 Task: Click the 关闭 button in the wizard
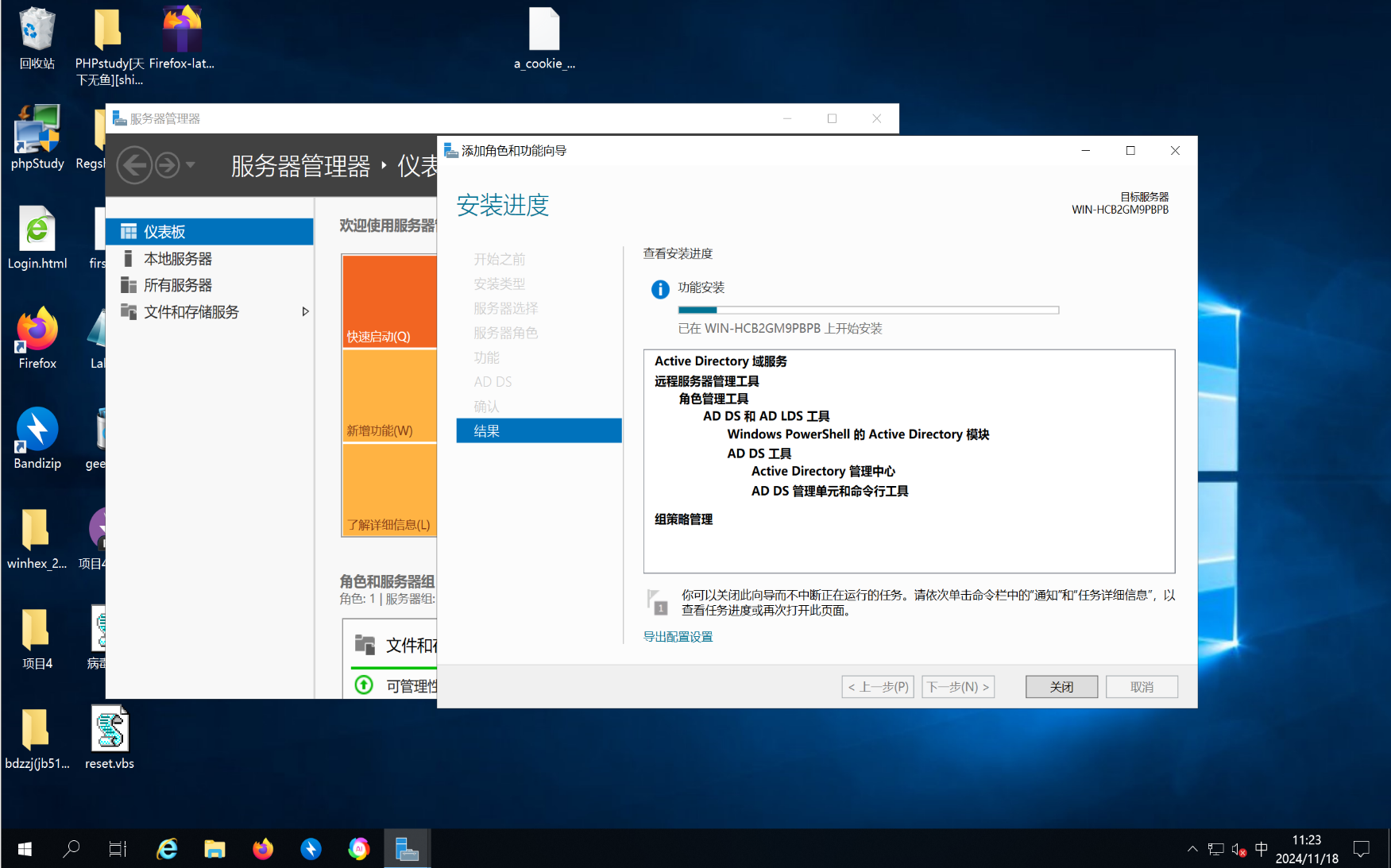[1061, 686]
